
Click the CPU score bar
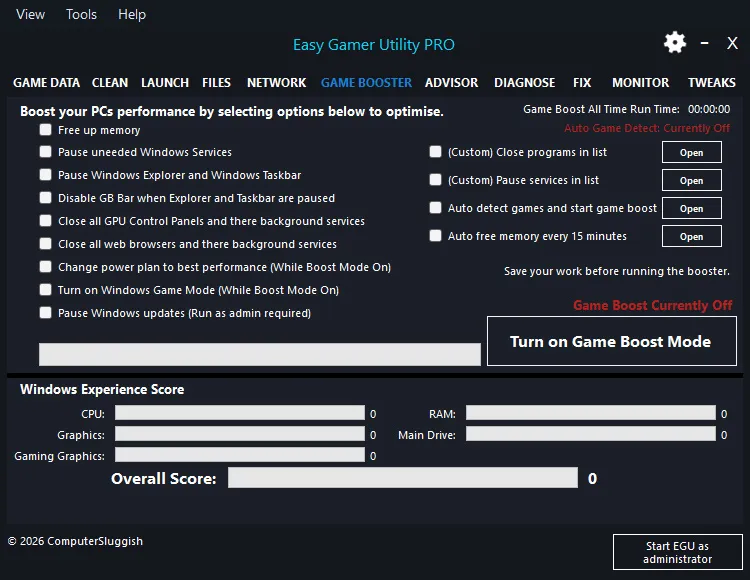[240, 413]
